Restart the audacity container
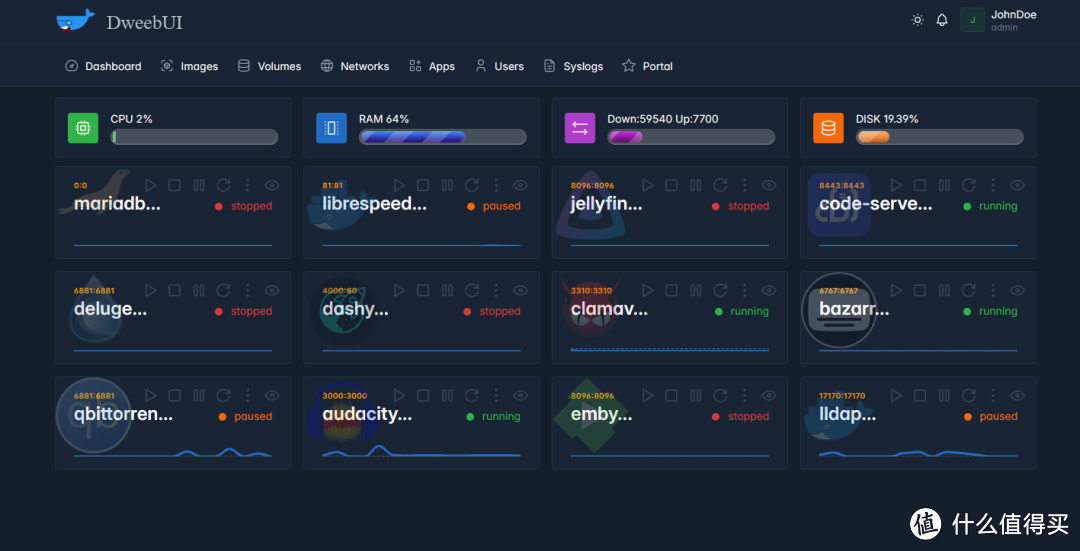The width and height of the screenshot is (1080, 551). [x=472, y=396]
